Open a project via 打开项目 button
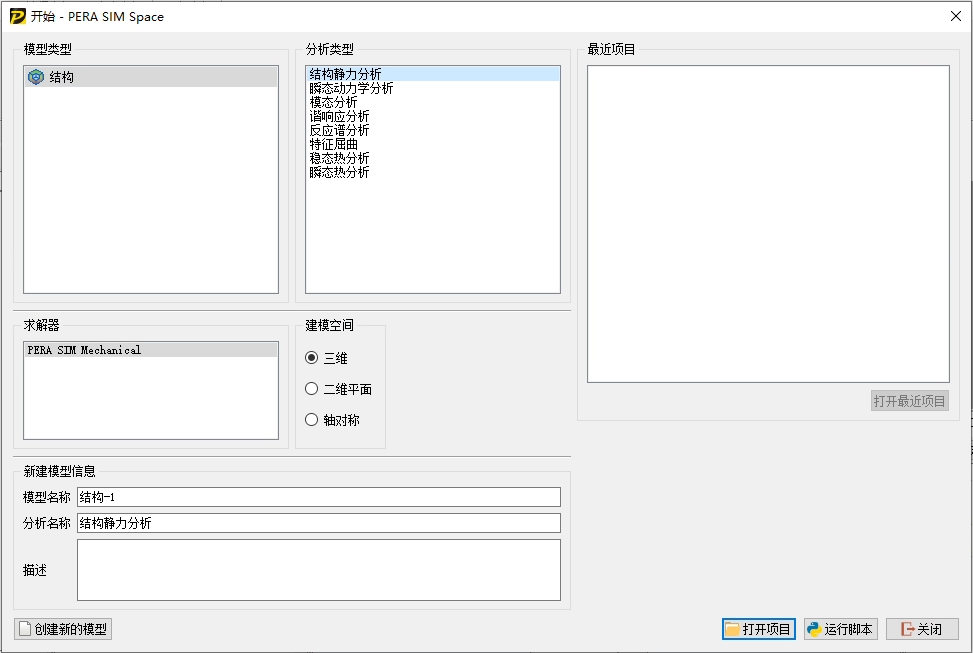Screen dimensions: 973x653 (x=757, y=629)
